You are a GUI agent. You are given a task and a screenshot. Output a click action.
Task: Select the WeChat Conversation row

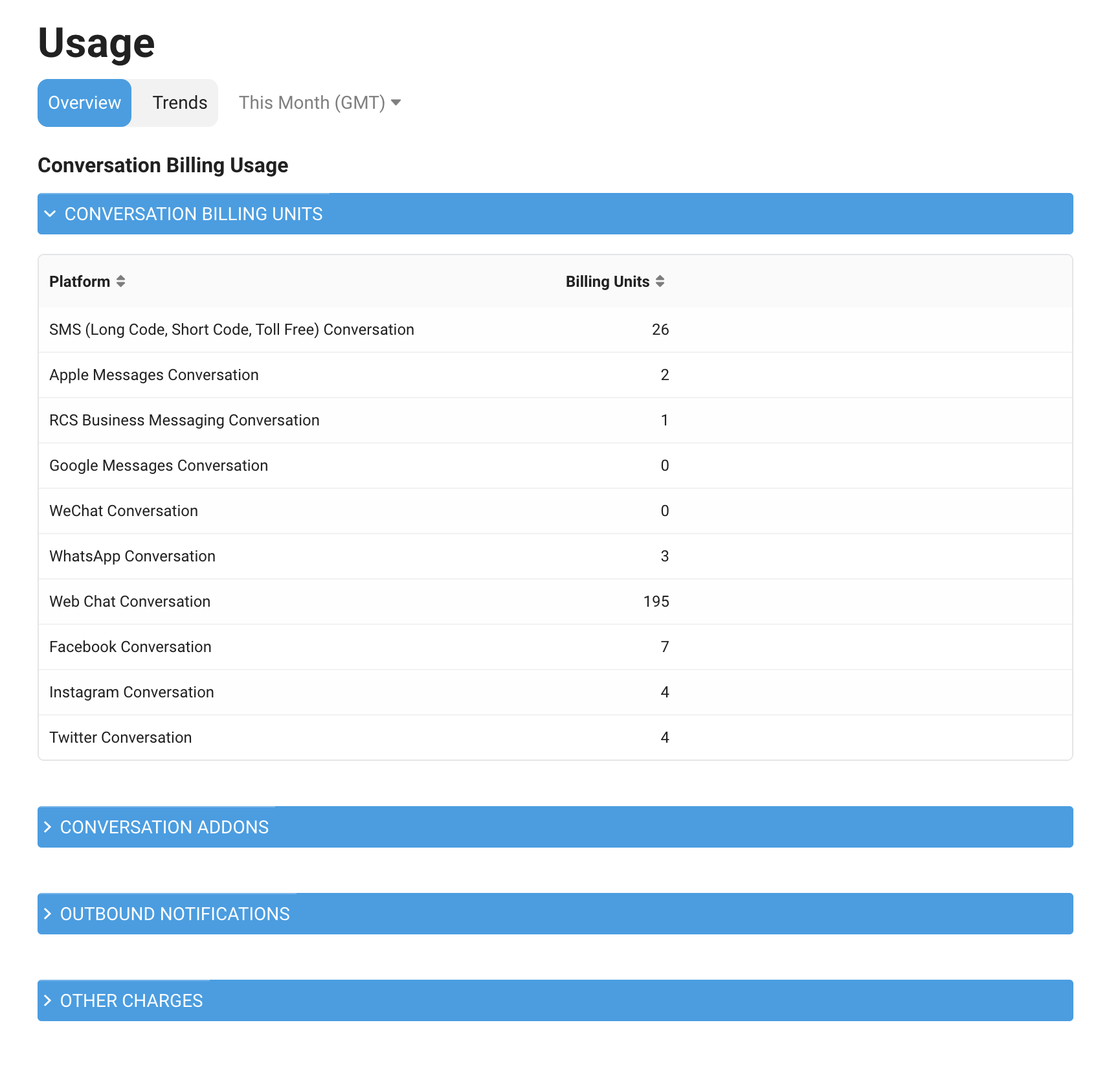[555, 511]
